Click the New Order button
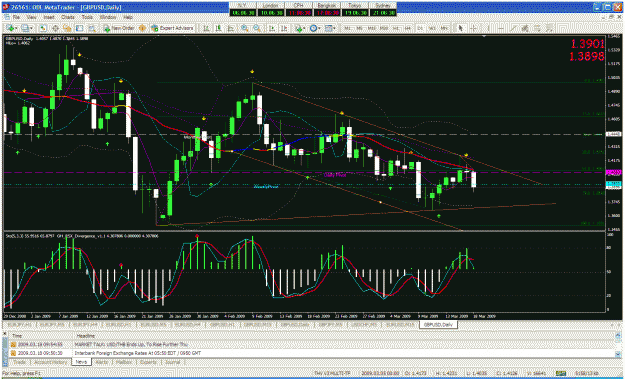 119,28
